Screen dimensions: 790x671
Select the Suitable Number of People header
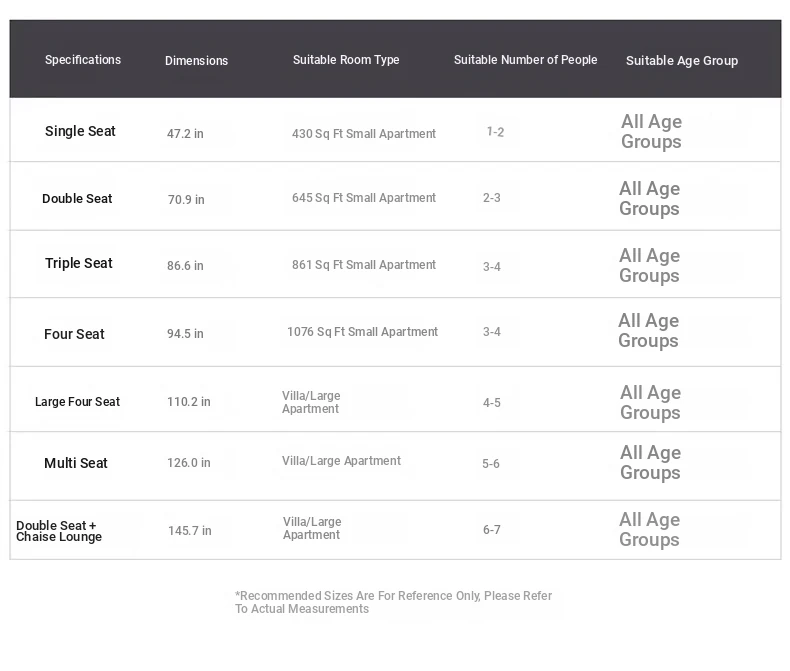(525, 60)
